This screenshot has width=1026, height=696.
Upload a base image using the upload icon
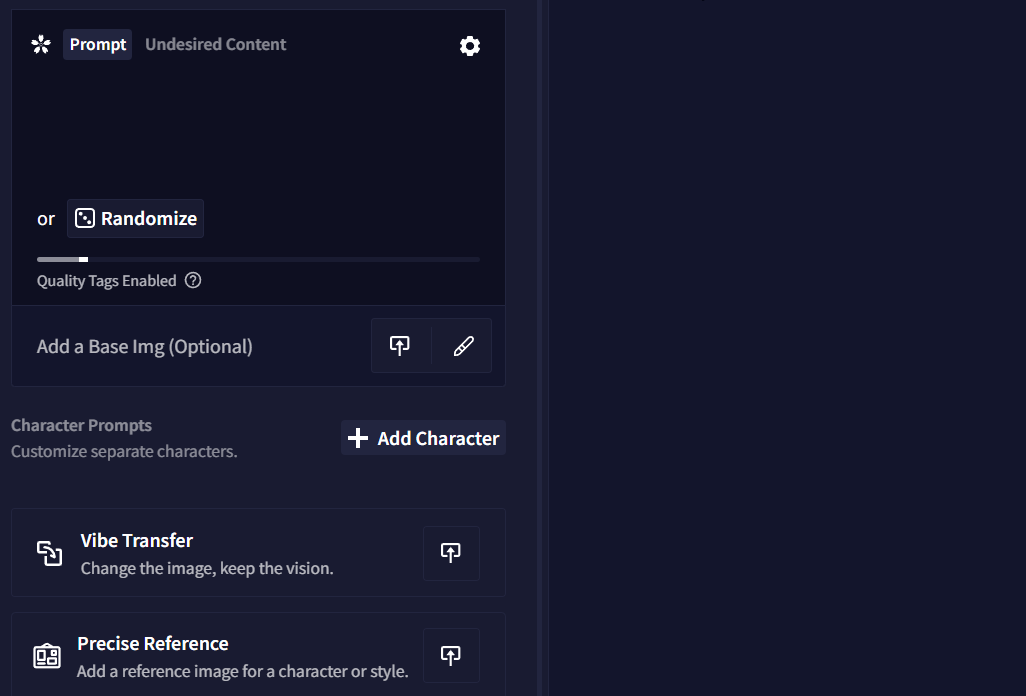[x=400, y=346]
